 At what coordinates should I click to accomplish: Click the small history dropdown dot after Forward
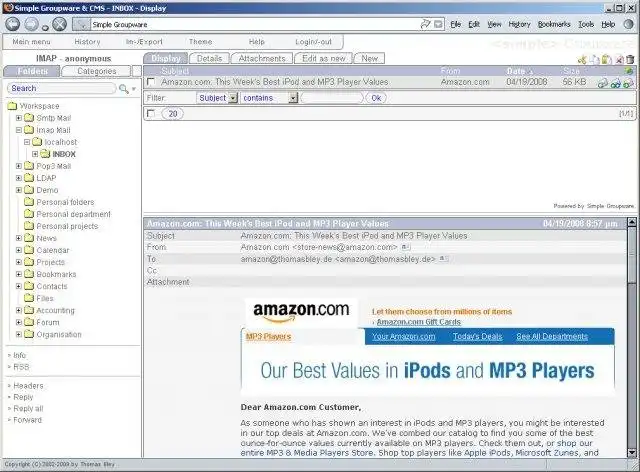click(45, 28)
